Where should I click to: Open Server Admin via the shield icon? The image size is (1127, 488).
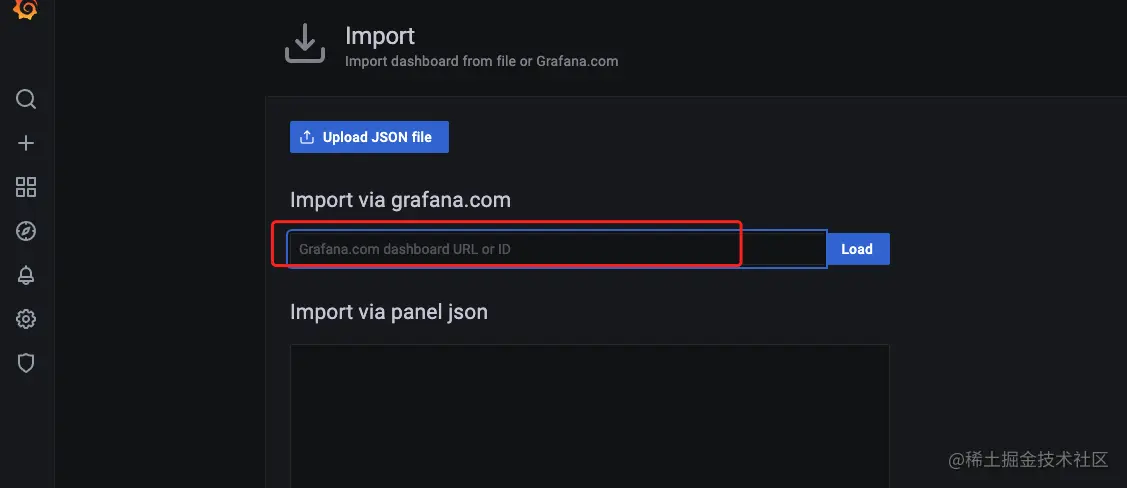tap(26, 363)
